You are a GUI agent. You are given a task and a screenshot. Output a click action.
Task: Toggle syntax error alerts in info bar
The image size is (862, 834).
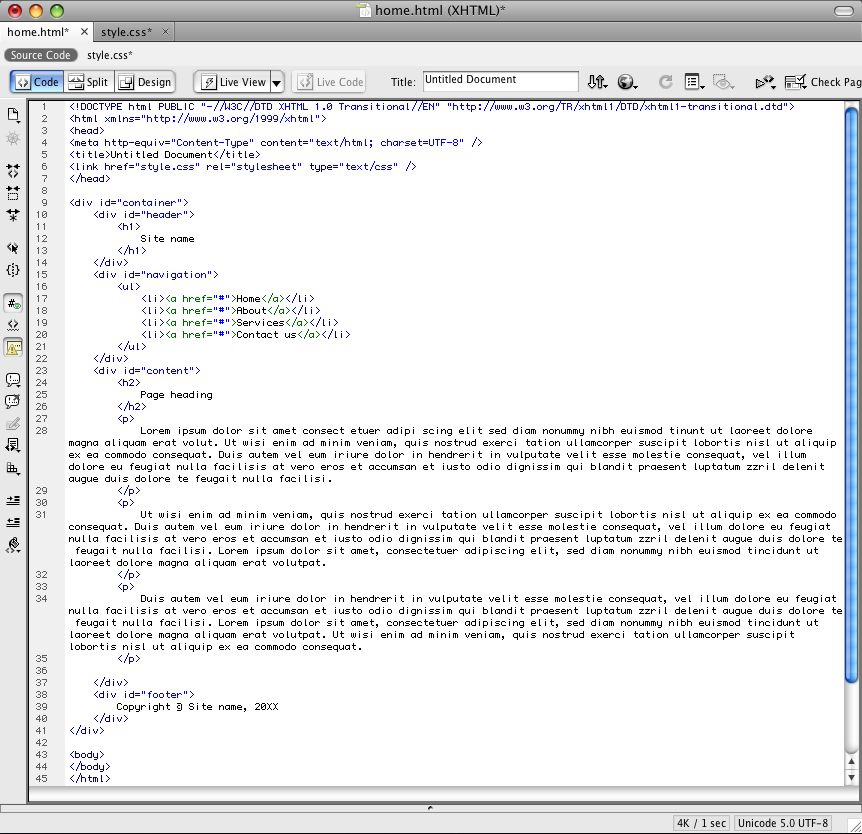coord(13,347)
